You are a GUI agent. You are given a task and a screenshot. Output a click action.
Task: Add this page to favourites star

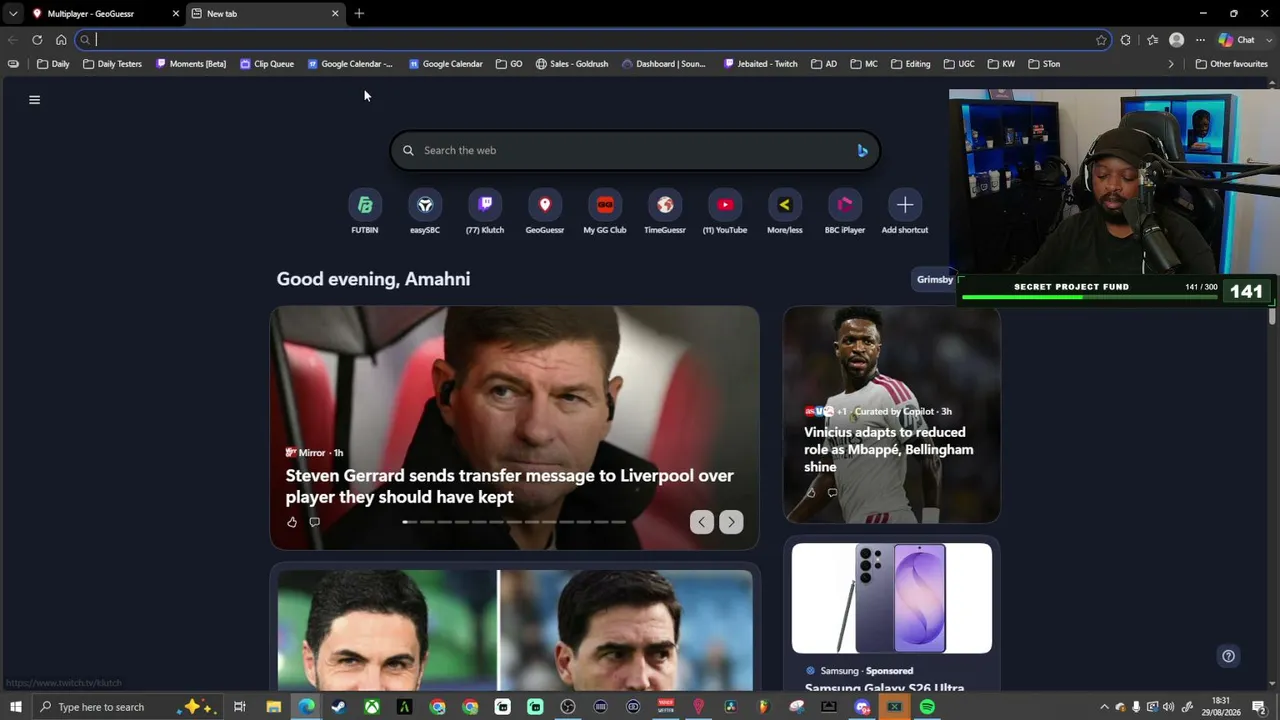(1101, 40)
